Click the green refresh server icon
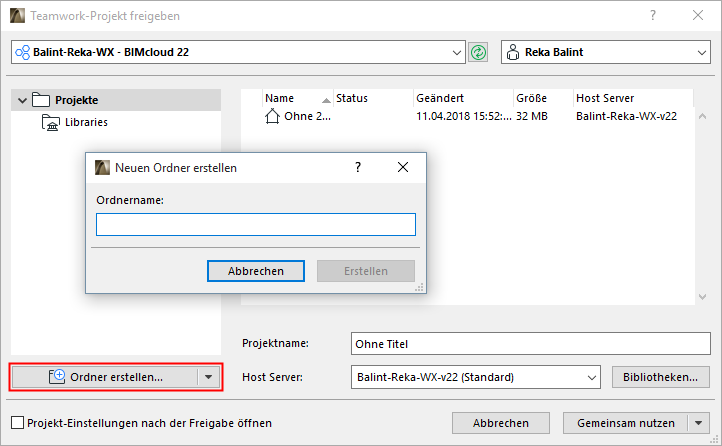This screenshot has height=446, width=722. 478,52
